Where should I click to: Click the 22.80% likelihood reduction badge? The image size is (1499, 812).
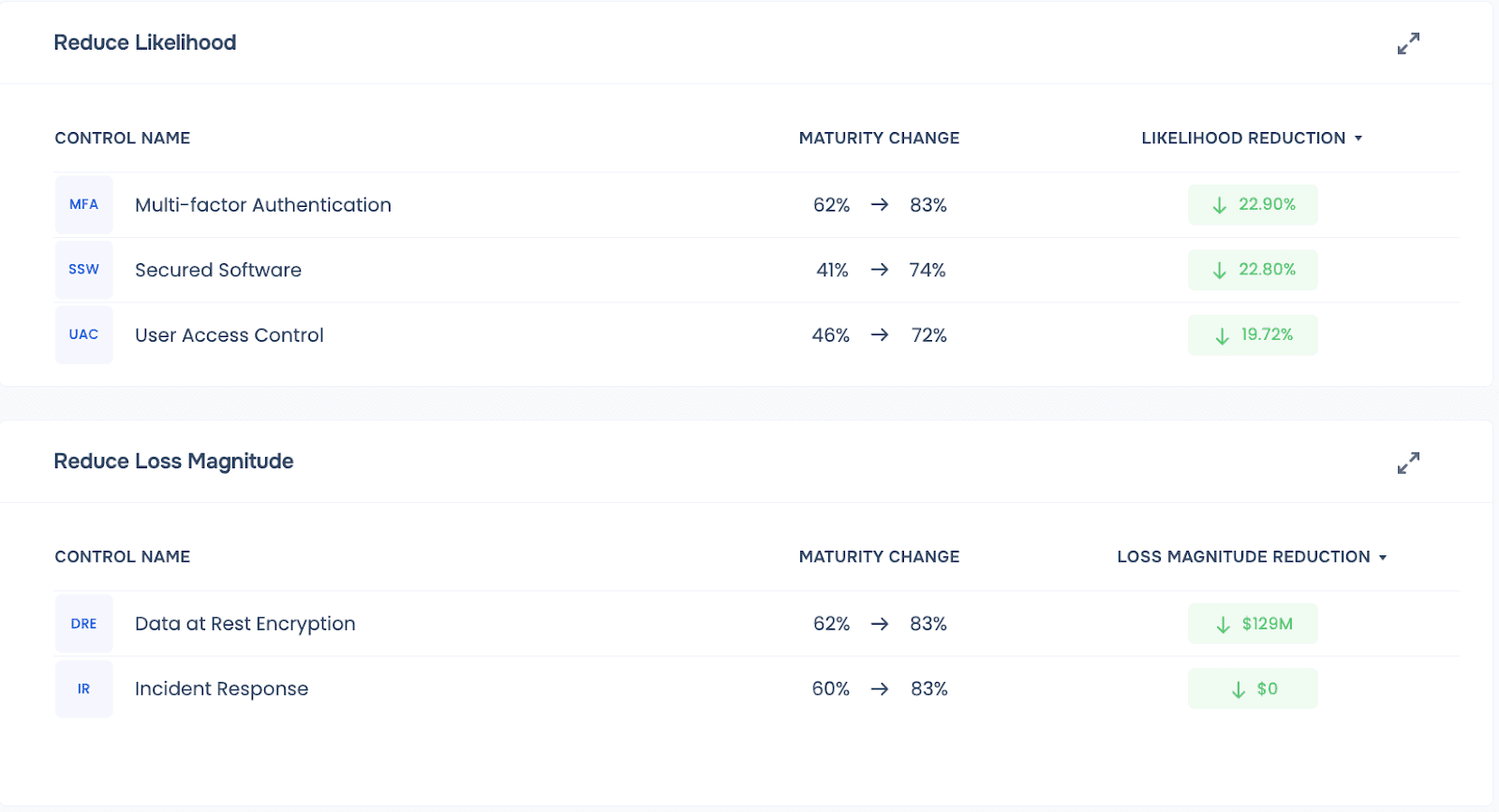click(1253, 270)
